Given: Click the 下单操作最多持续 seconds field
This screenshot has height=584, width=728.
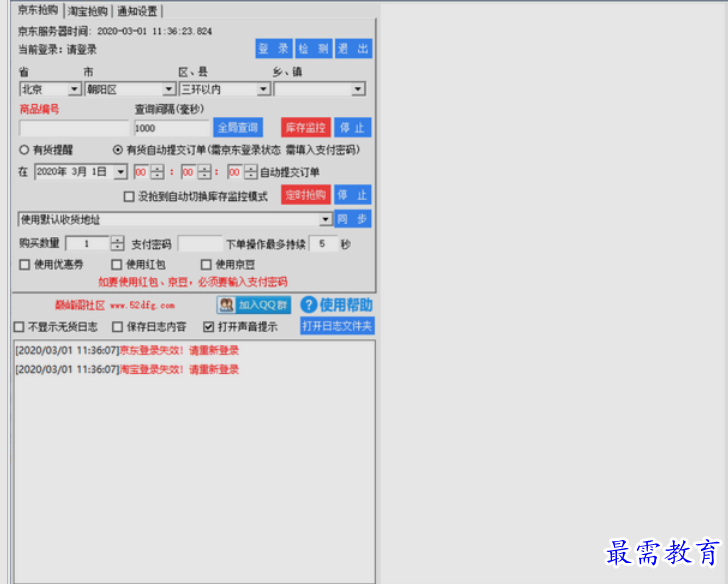Looking at the screenshot, I should [x=323, y=244].
